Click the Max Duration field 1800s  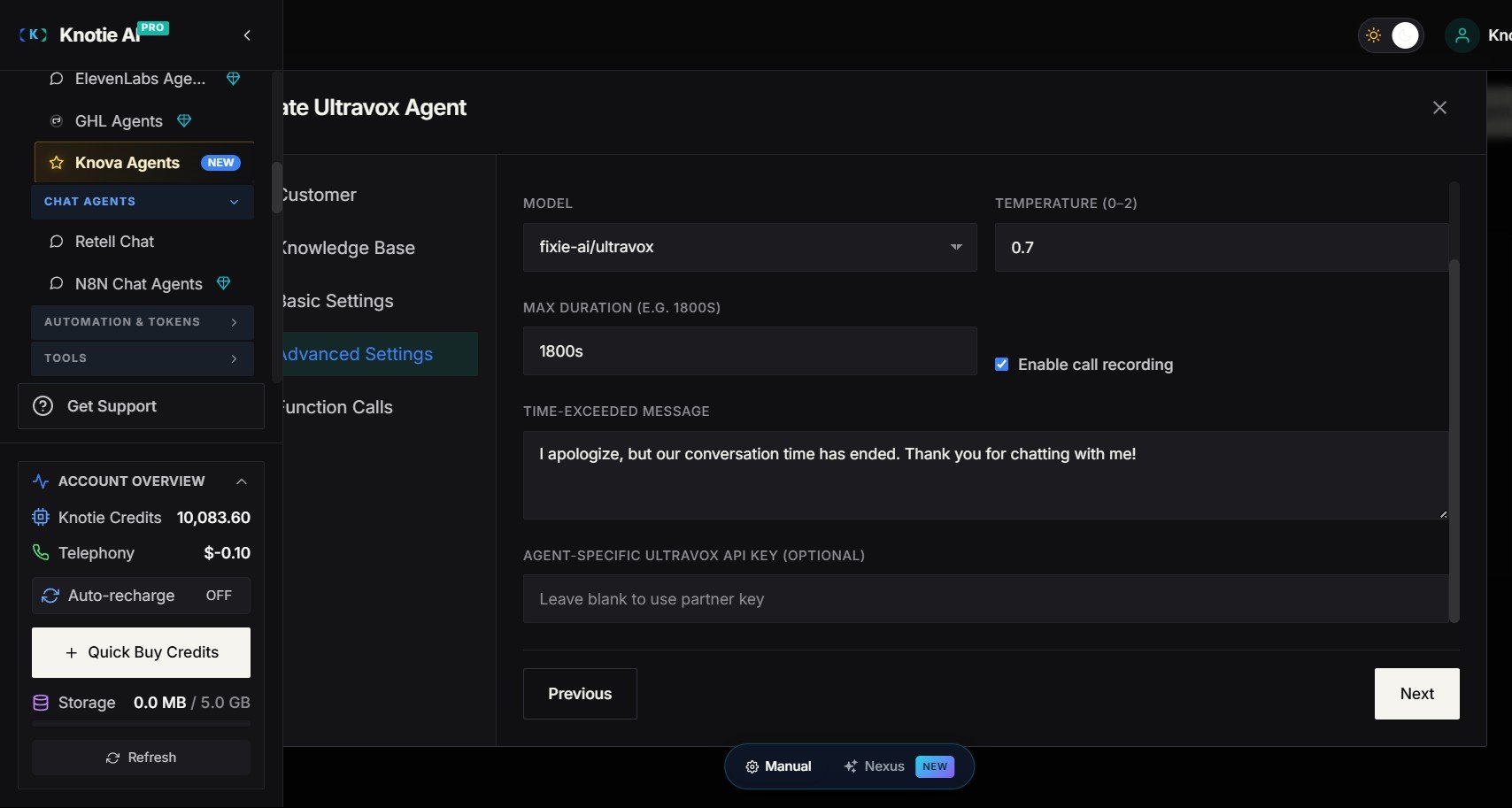click(x=750, y=351)
